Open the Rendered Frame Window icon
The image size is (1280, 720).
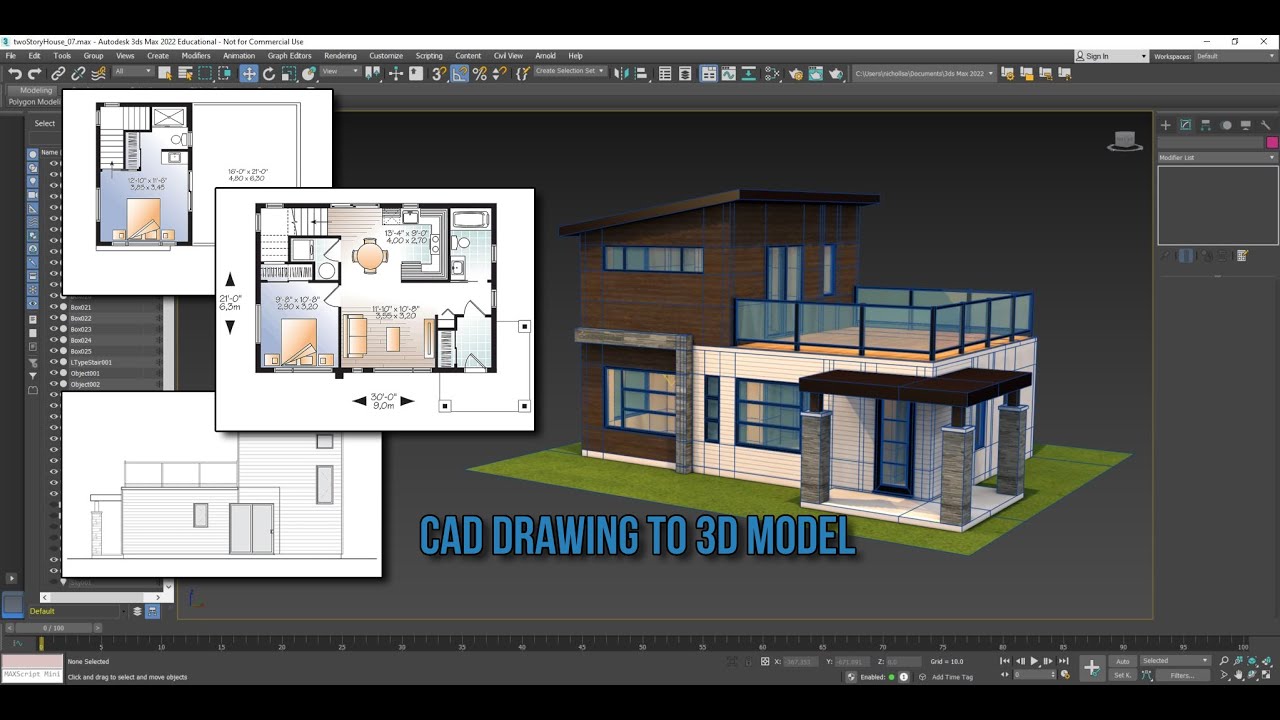pyautogui.click(x=816, y=73)
